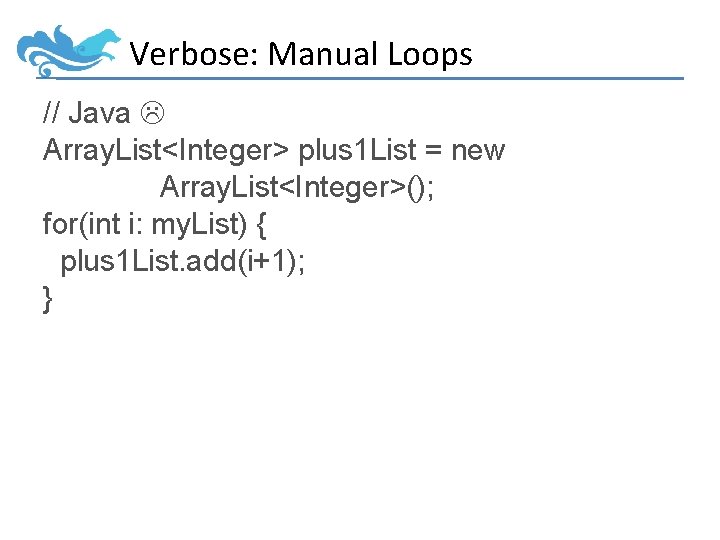Click the slide title "Verbose: Manual Loops"

301,54
